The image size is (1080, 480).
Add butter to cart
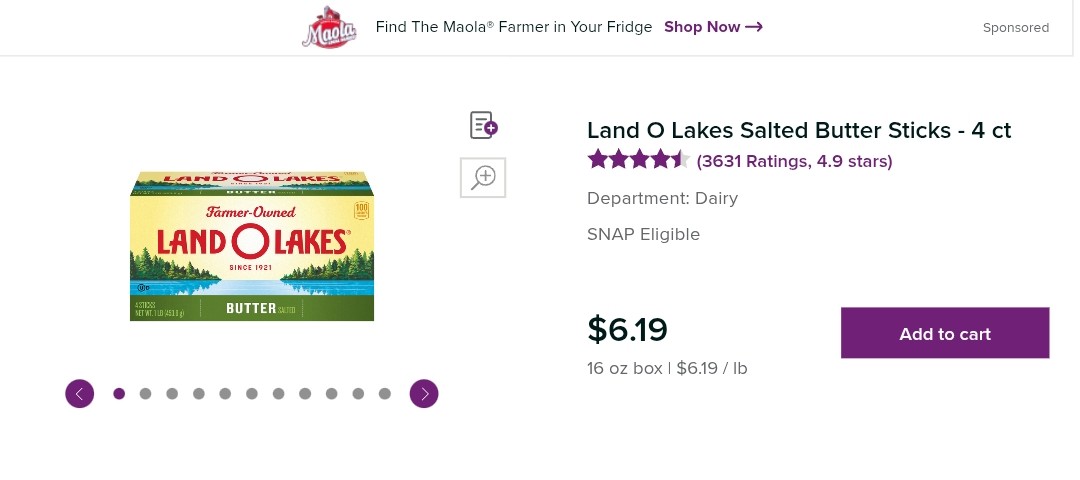click(945, 333)
